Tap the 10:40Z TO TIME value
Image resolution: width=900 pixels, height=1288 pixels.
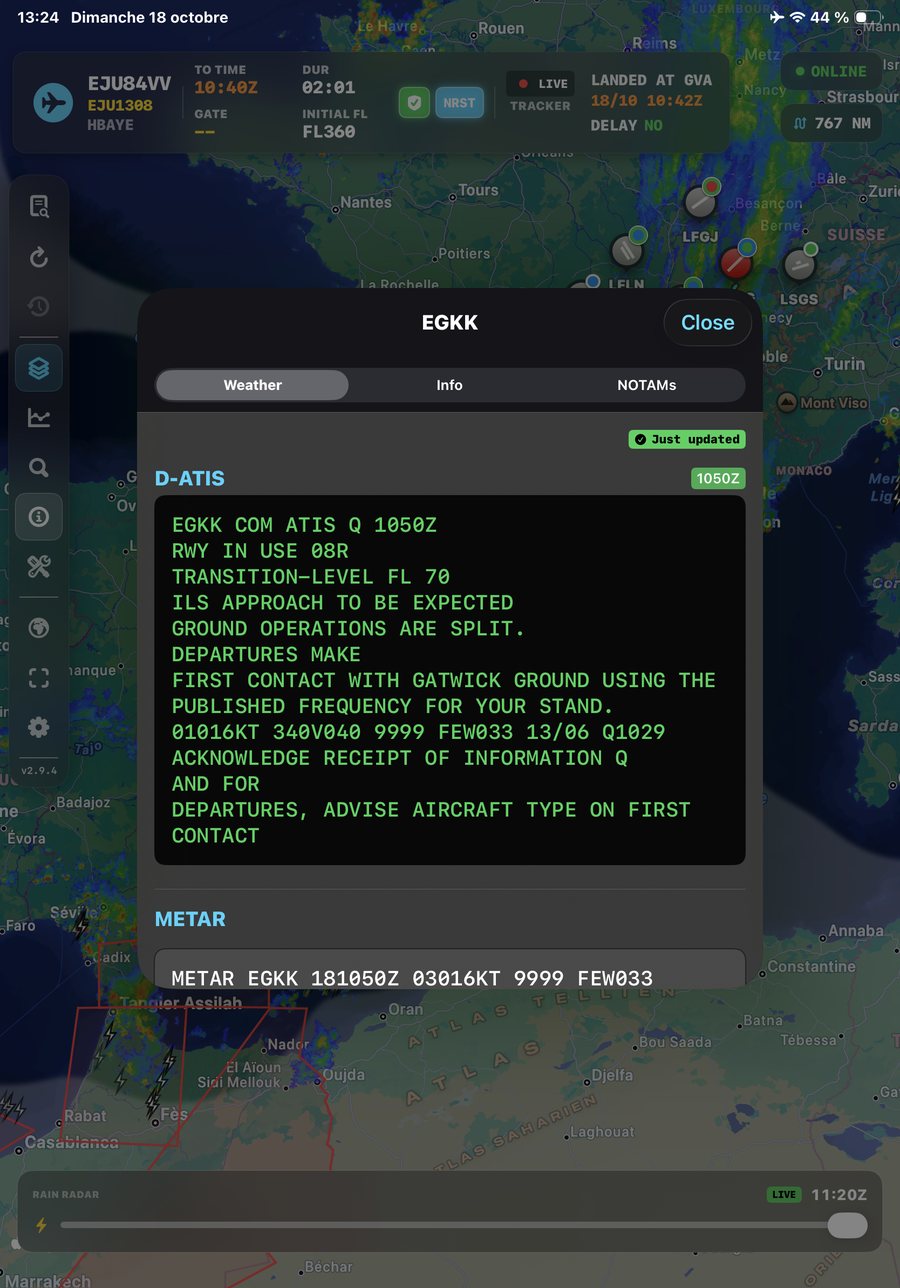[226, 88]
